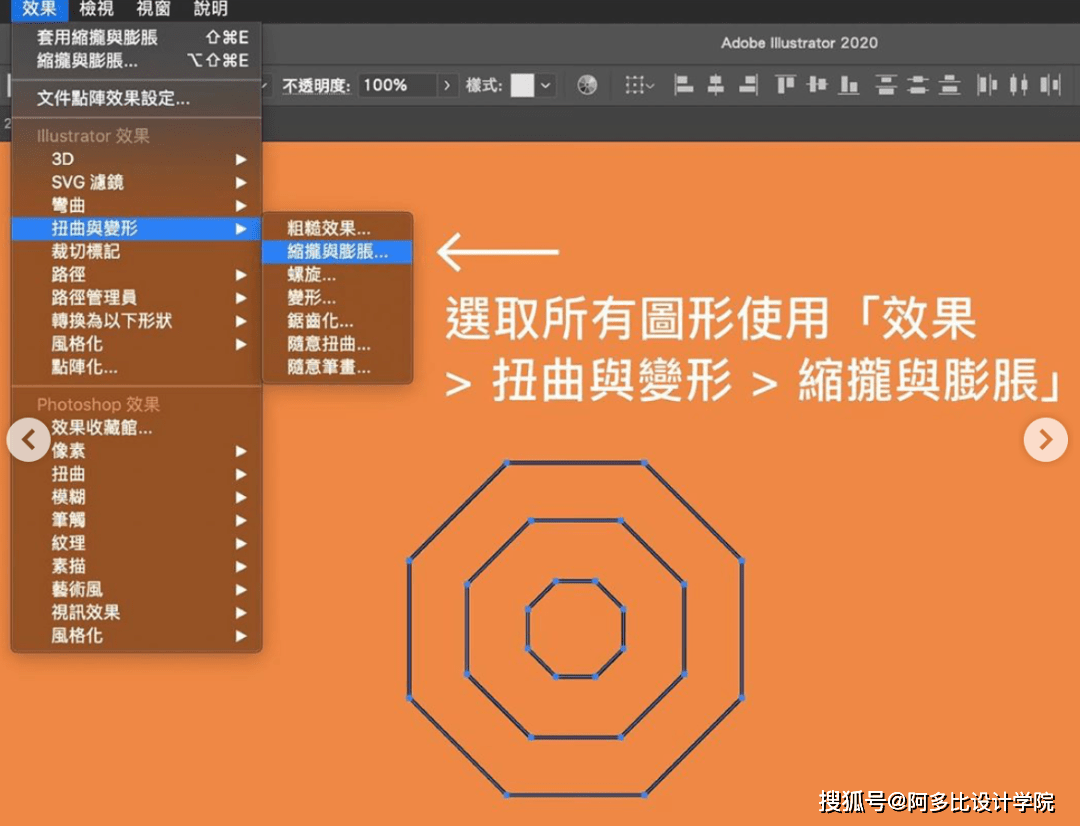Select the horizontal align center icon
This screenshot has width=1080, height=826.
tap(714, 85)
